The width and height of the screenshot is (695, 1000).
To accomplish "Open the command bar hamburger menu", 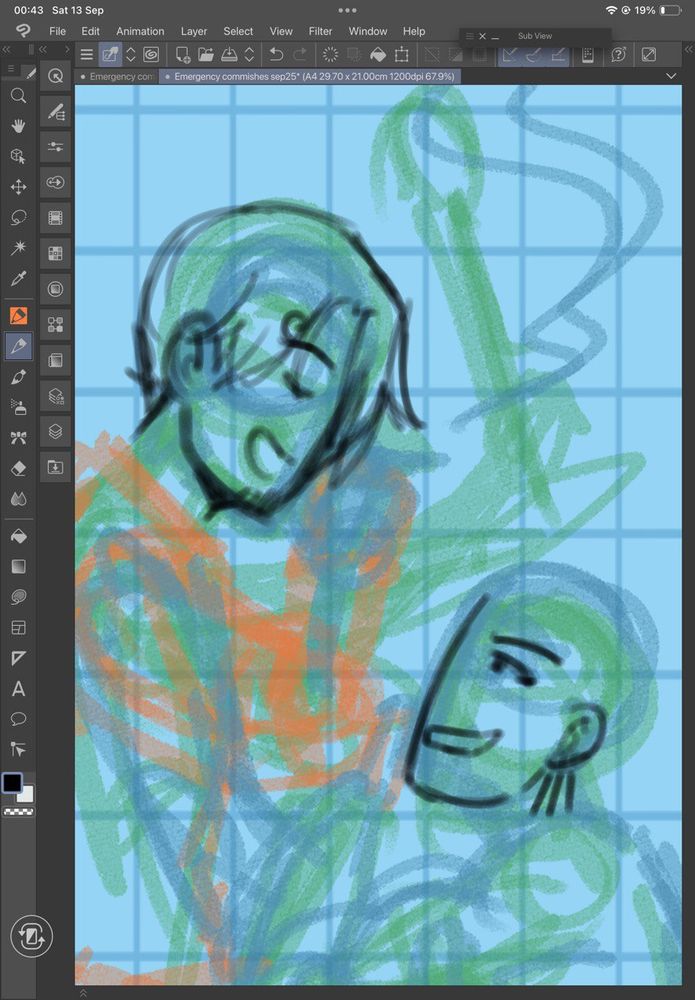I will tap(87, 55).
